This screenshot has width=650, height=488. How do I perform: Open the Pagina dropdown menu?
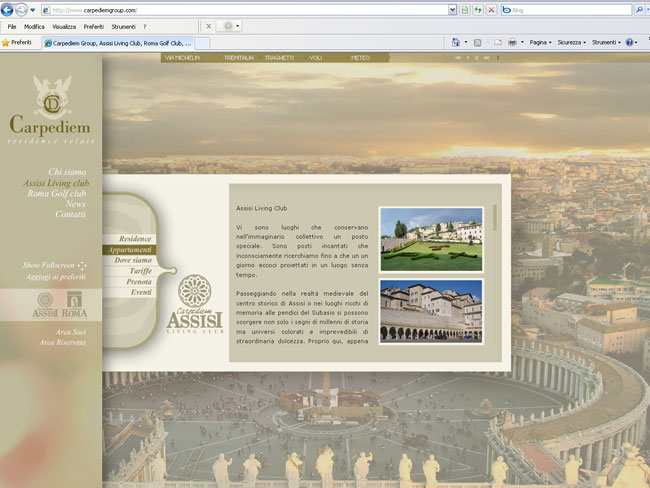click(540, 42)
